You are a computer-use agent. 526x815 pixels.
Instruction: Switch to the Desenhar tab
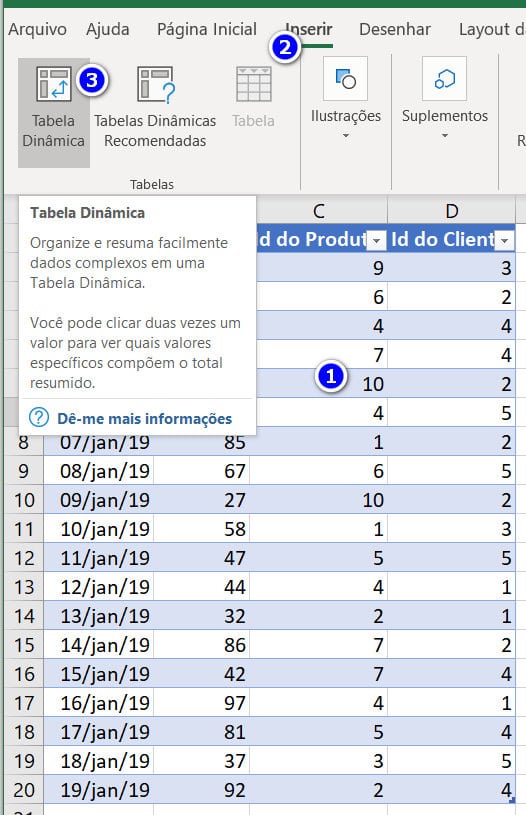coord(395,30)
